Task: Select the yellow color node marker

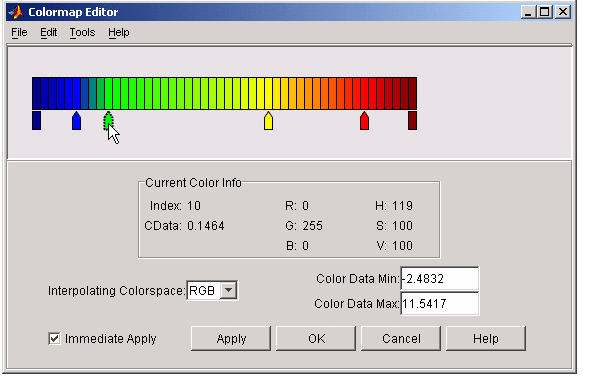Action: click(x=269, y=121)
